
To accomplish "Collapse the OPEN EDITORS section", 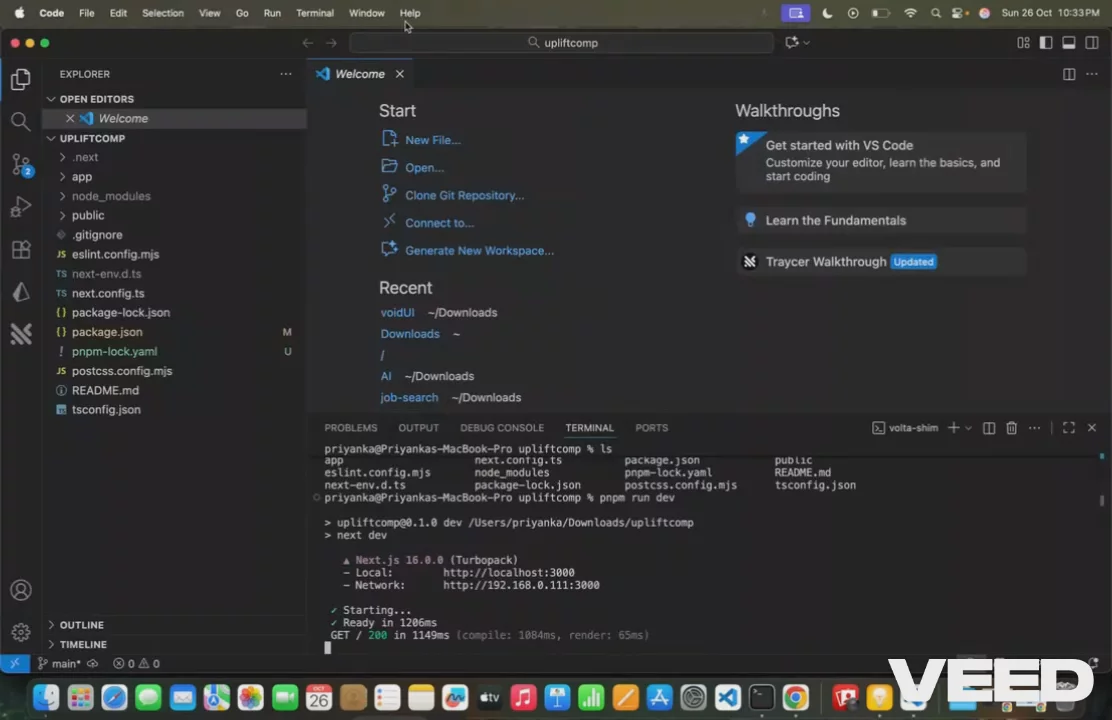I will click(x=96, y=99).
